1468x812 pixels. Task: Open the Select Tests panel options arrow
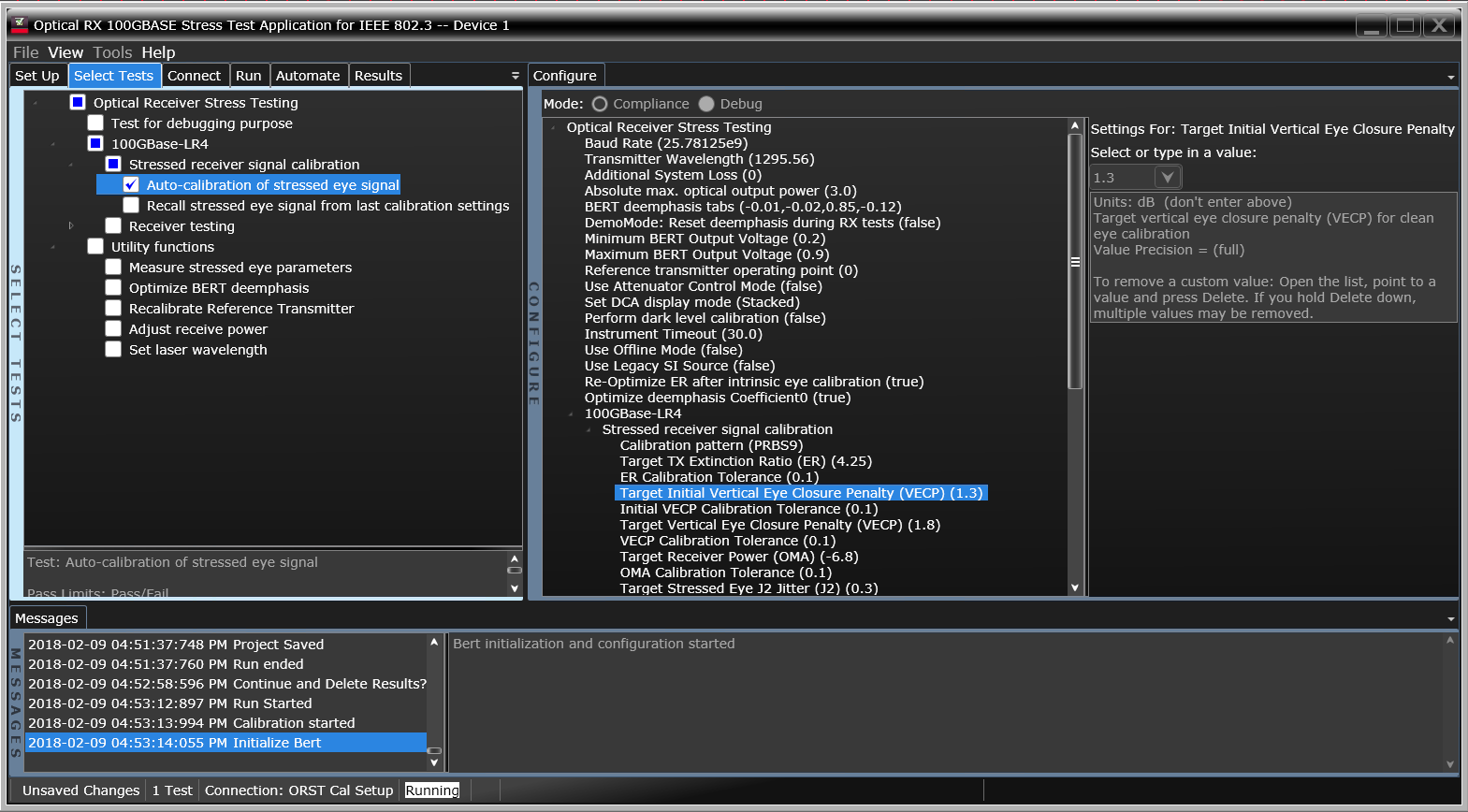pyautogui.click(x=515, y=76)
